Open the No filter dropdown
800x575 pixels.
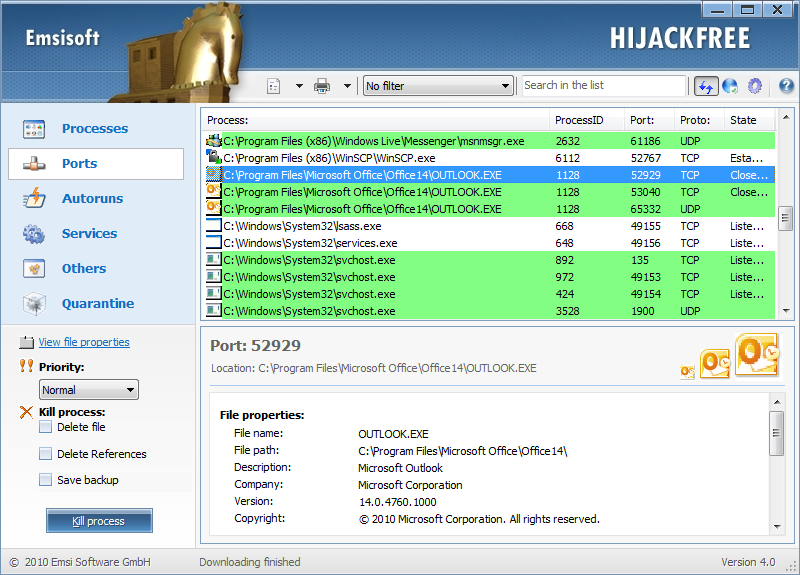pyautogui.click(x=438, y=86)
